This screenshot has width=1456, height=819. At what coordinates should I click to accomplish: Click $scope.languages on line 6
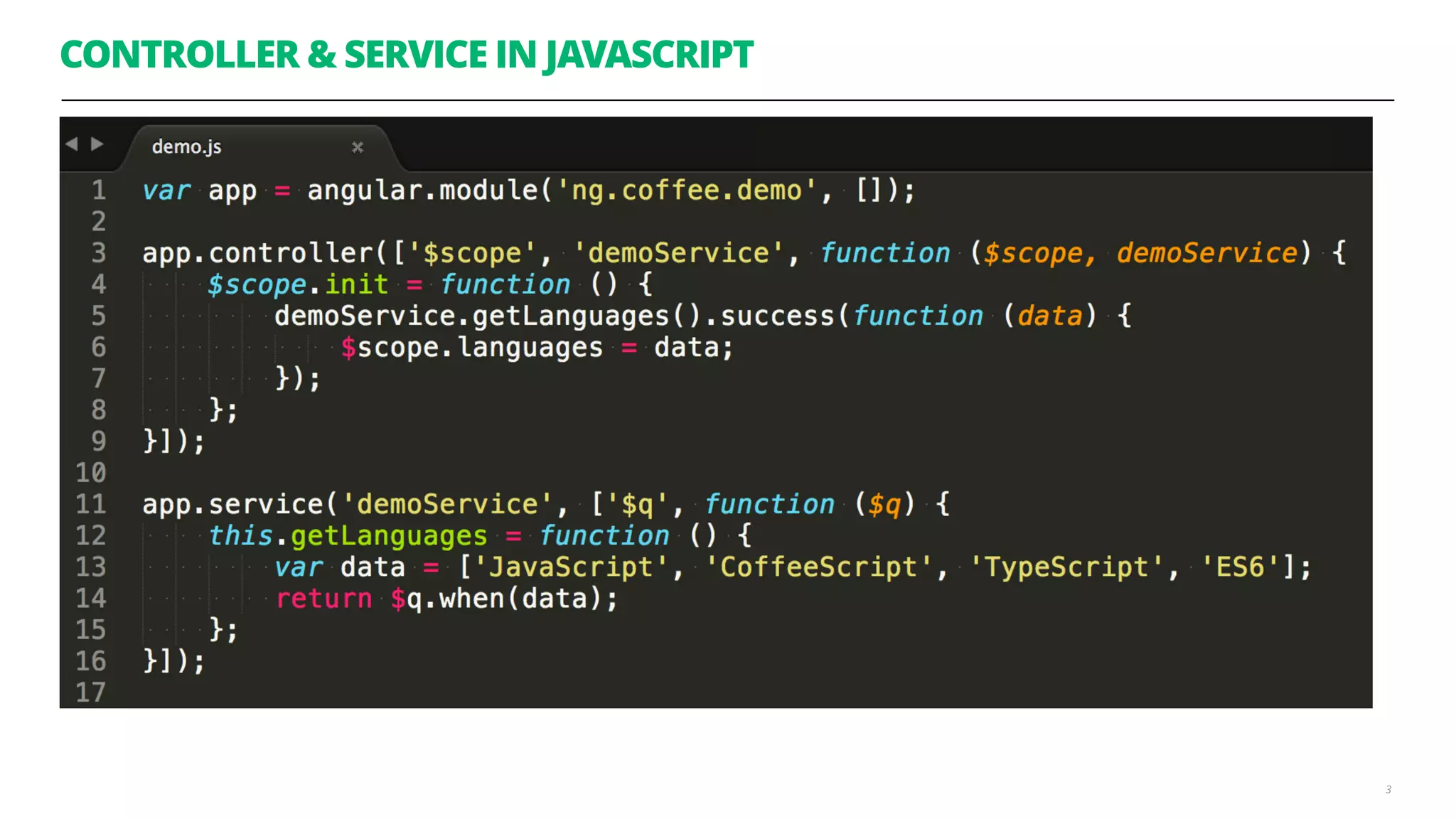471,348
